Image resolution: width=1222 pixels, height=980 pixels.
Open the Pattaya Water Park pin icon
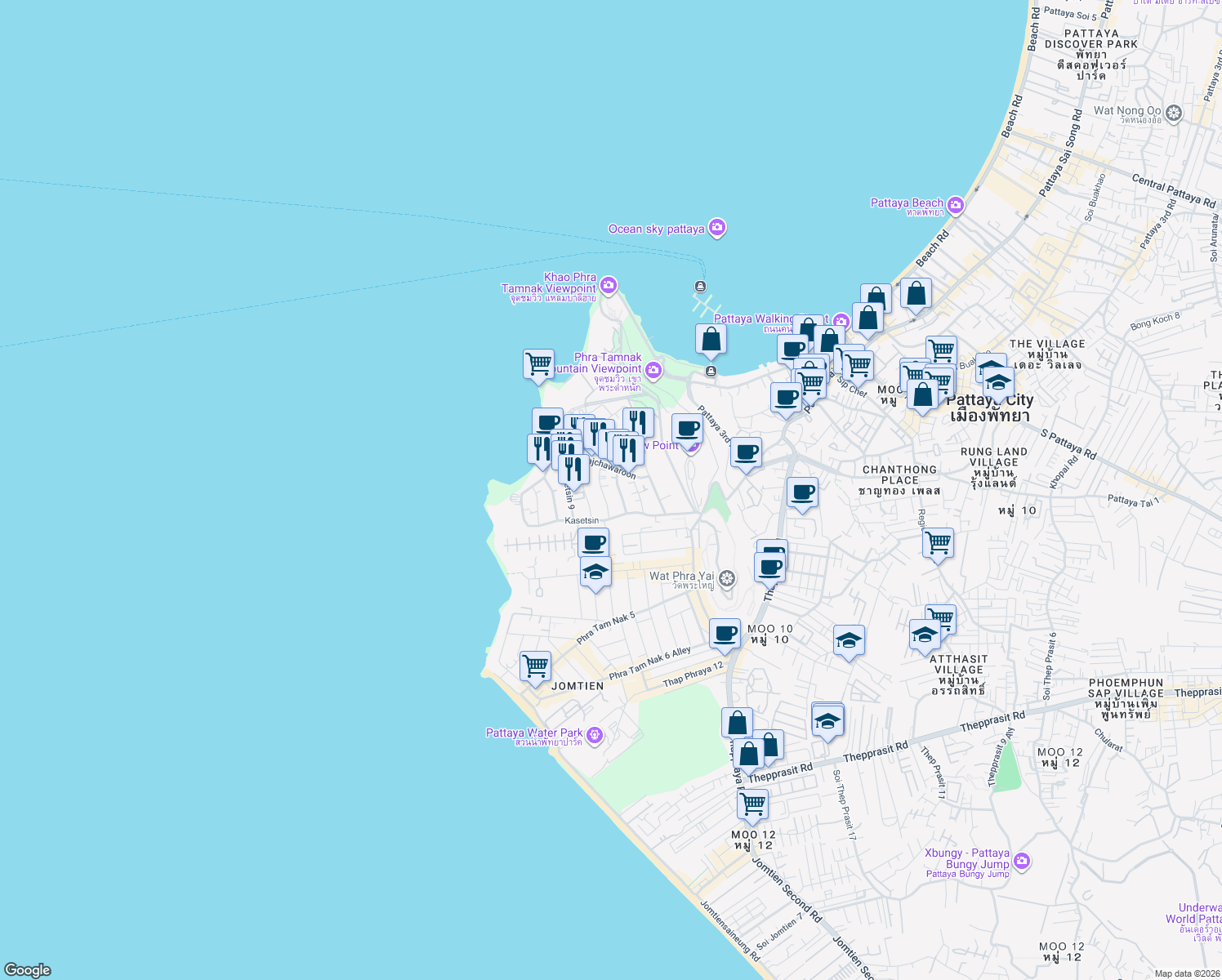click(x=595, y=736)
